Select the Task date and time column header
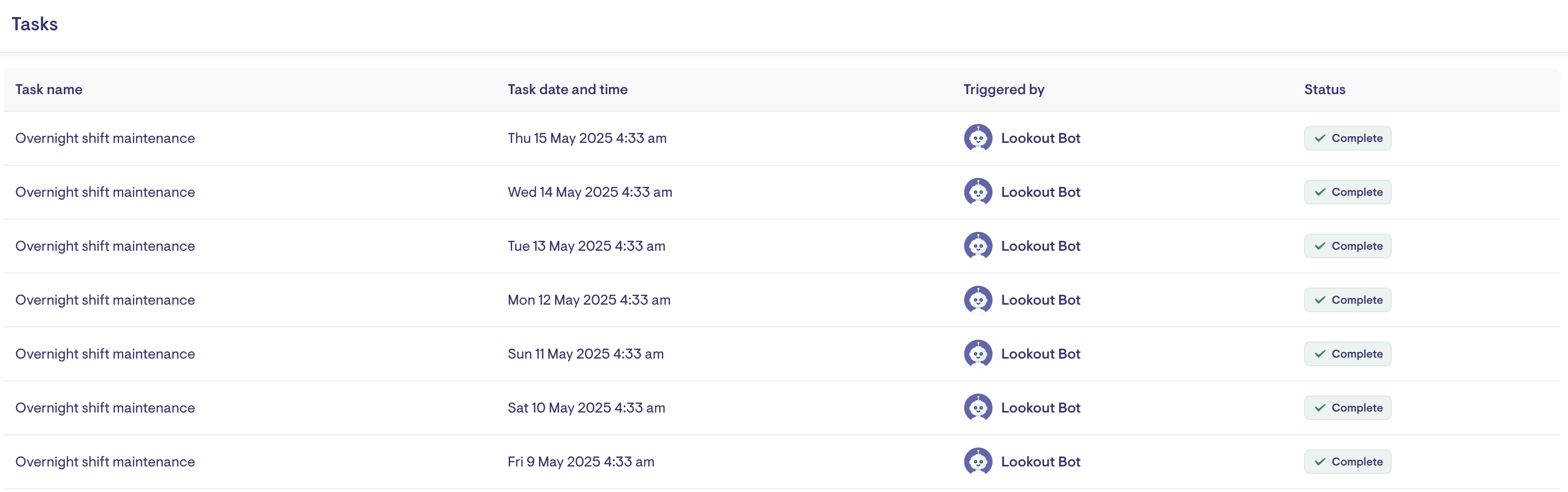 (x=567, y=89)
